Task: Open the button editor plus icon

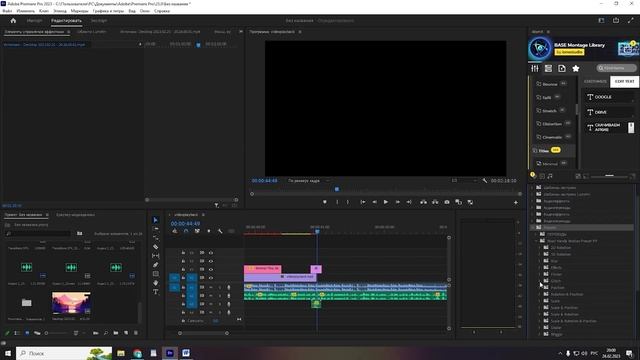Action: click(516, 202)
